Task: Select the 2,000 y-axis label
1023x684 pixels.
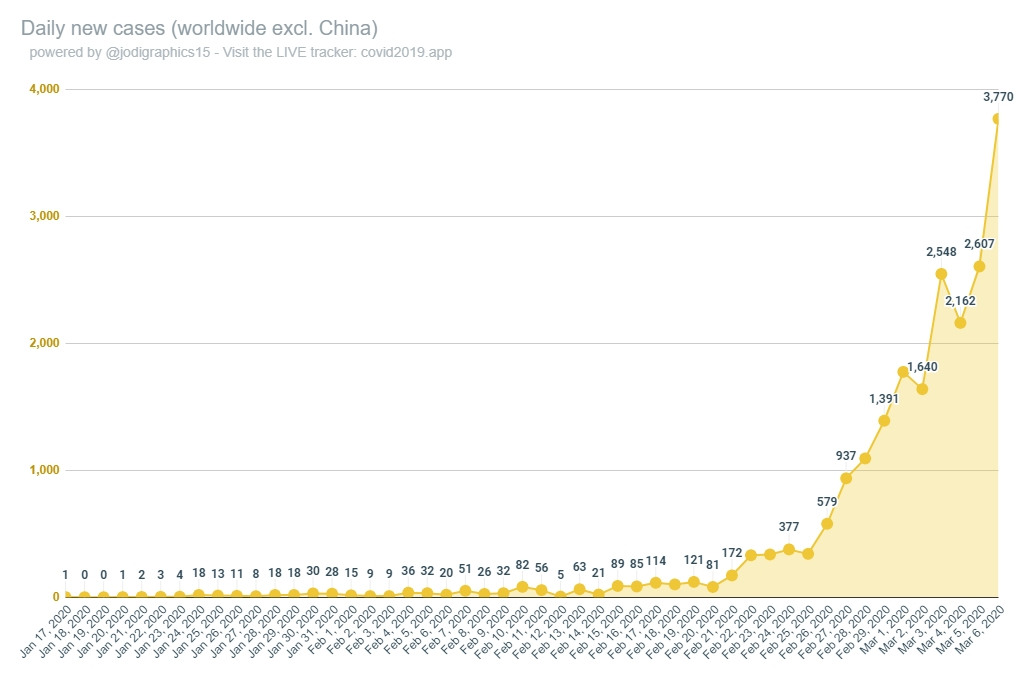Action: point(44,343)
